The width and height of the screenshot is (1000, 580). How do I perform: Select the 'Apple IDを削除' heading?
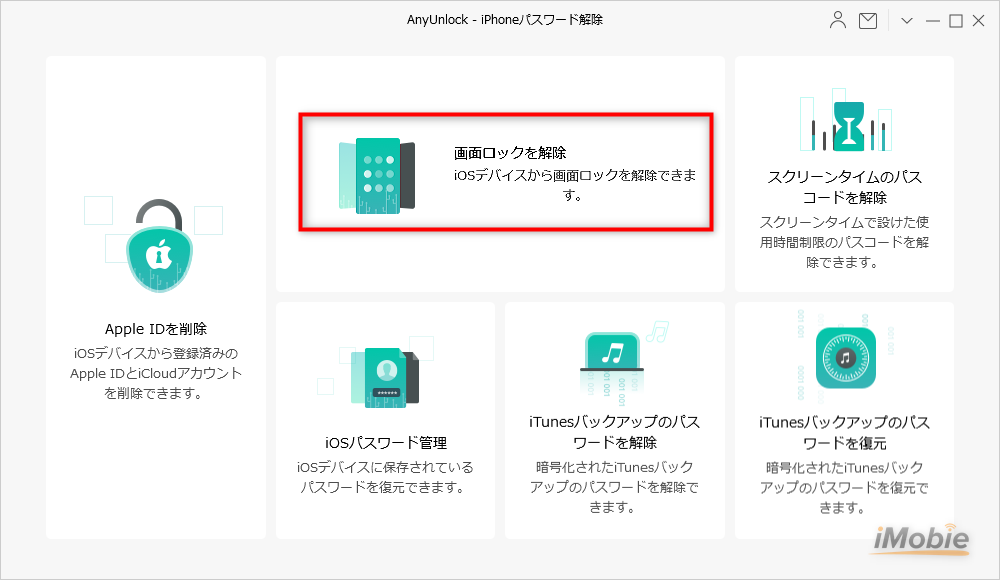click(156, 329)
